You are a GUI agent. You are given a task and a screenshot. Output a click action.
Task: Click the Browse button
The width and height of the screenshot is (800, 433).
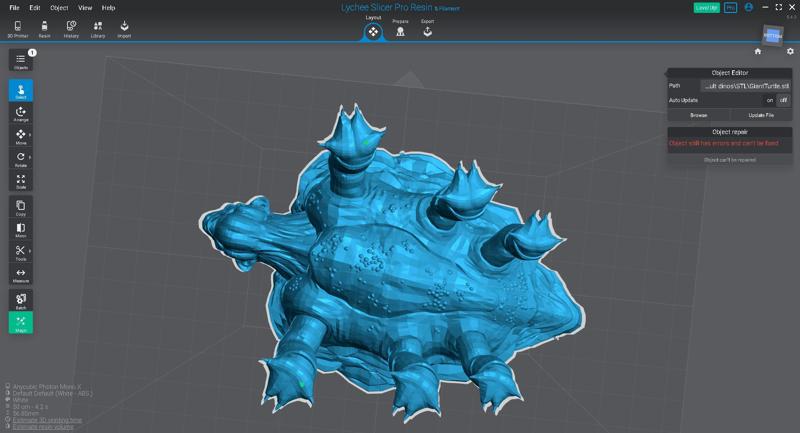[x=698, y=115]
